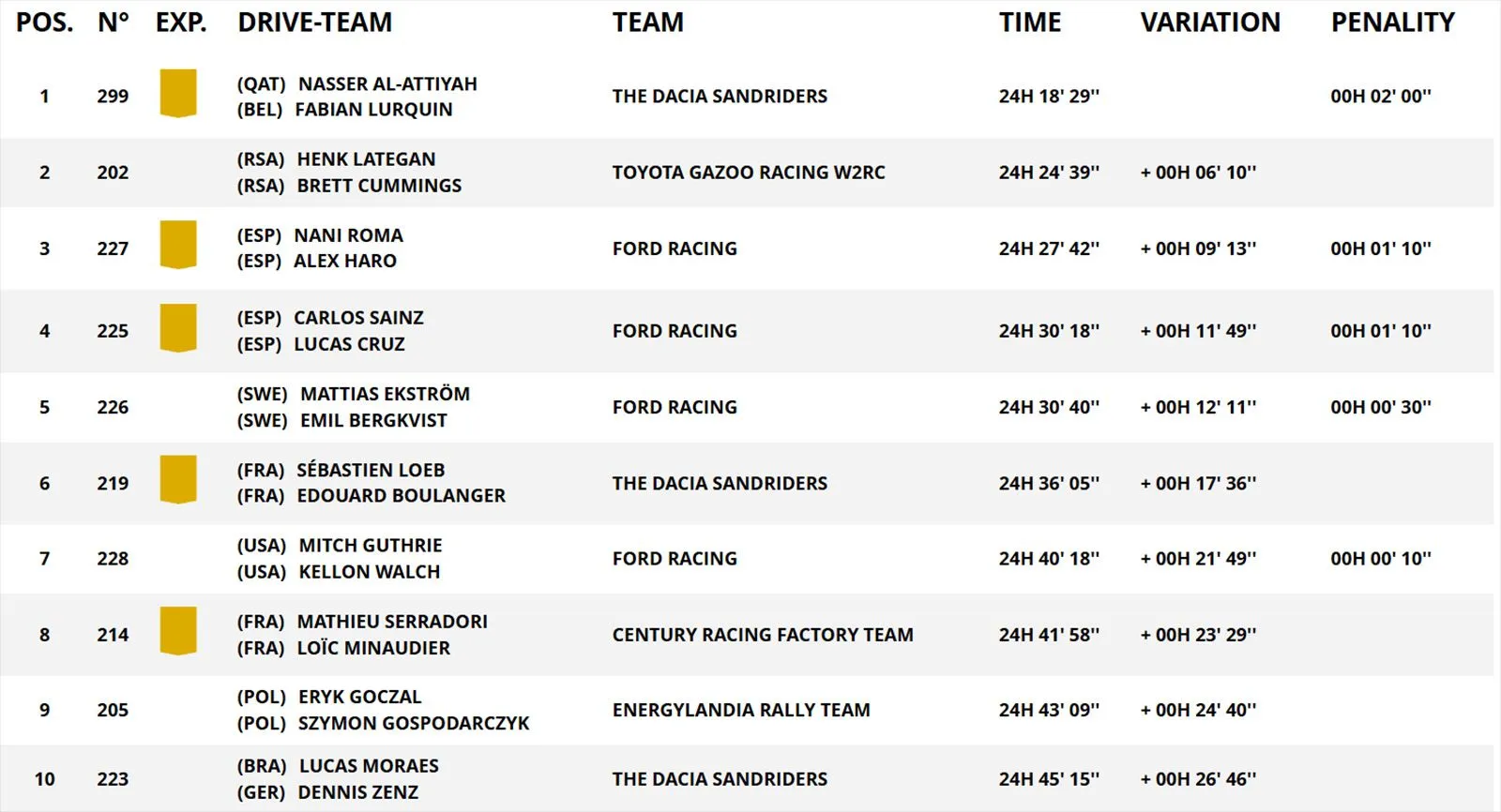Click the PENALITY column header
Image resolution: width=1501 pixels, height=812 pixels.
[x=1392, y=23]
